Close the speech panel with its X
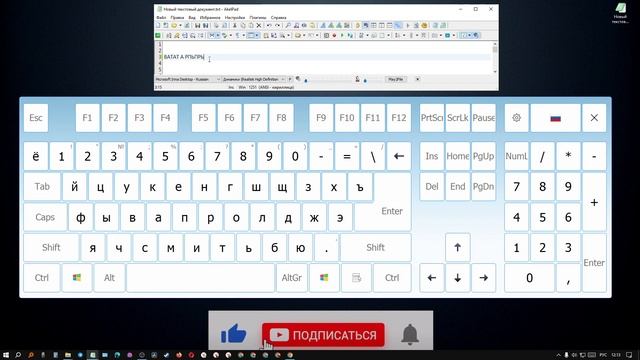Screen dimensions: 640x360 [x=417, y=79]
